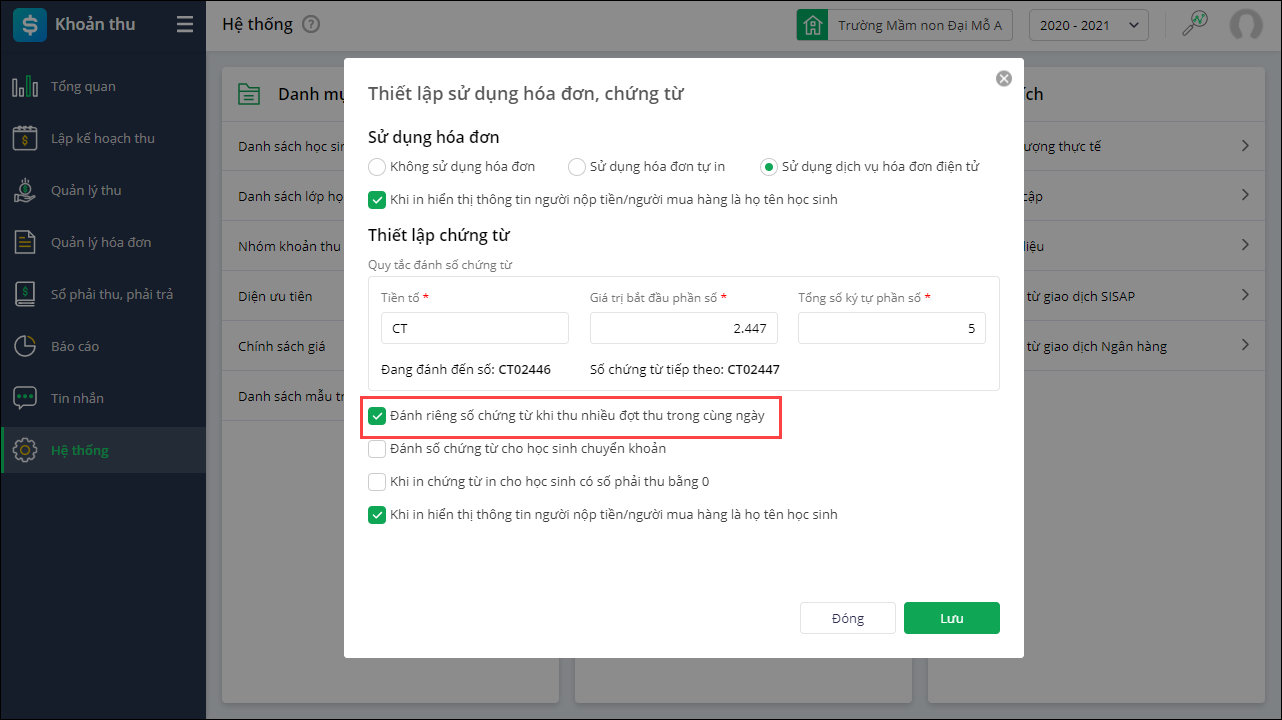Click the Lưu save button

tap(951, 618)
